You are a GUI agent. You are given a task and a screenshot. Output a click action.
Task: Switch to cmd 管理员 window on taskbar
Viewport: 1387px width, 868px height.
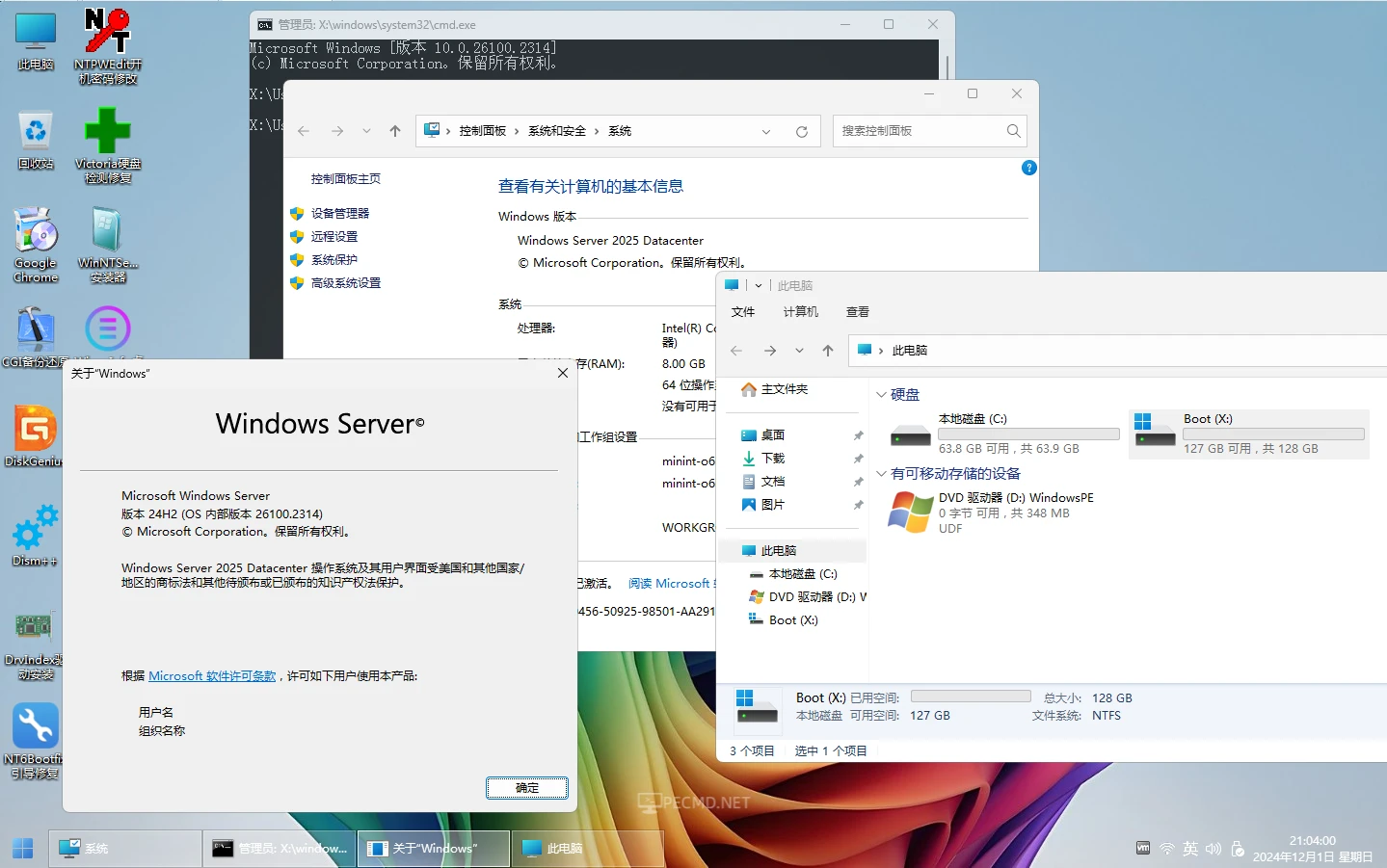click(280, 848)
